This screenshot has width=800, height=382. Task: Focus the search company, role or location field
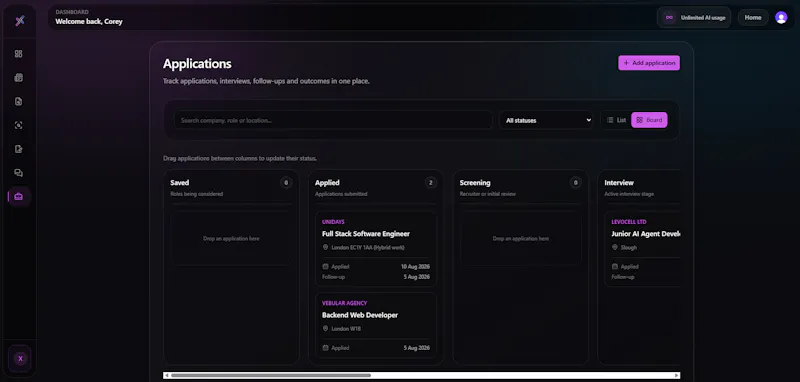click(x=334, y=120)
